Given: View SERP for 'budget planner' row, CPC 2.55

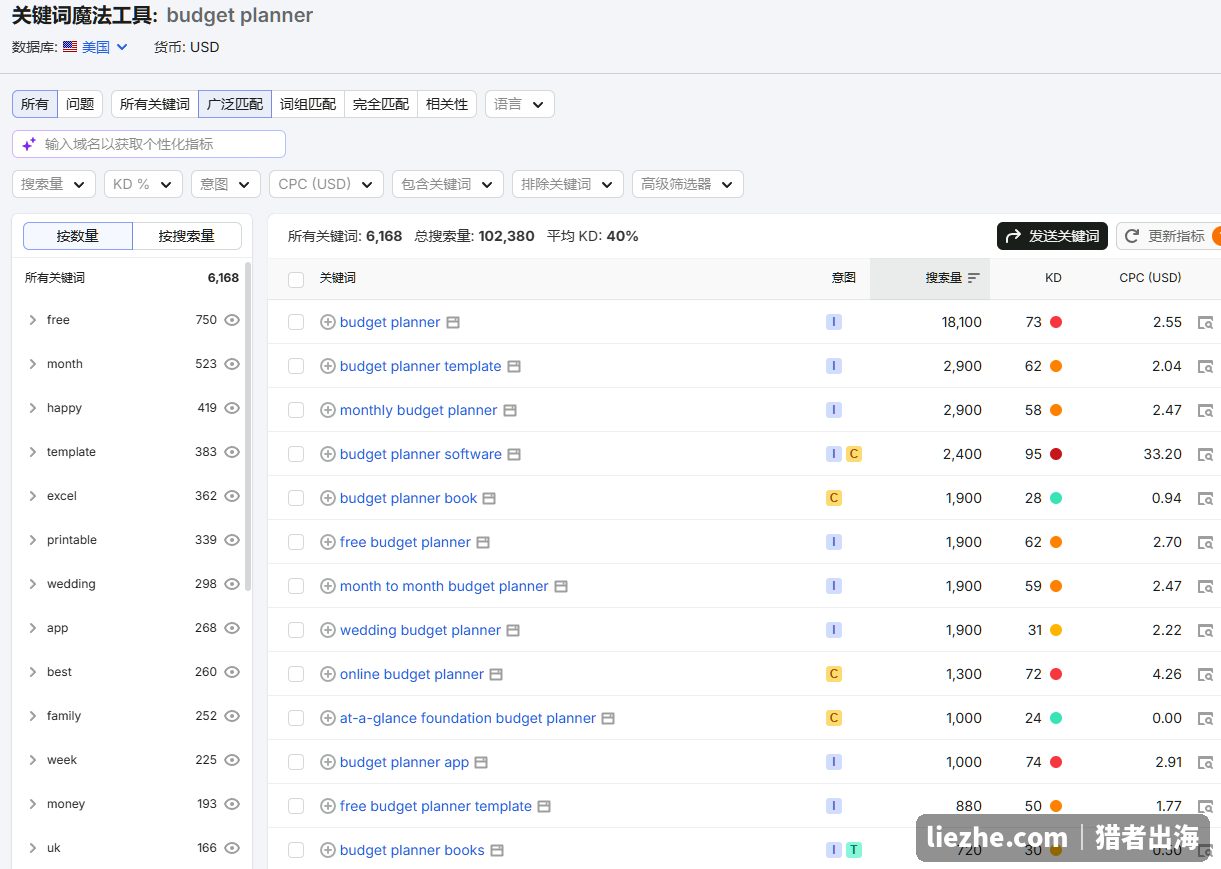Looking at the screenshot, I should [1206, 323].
